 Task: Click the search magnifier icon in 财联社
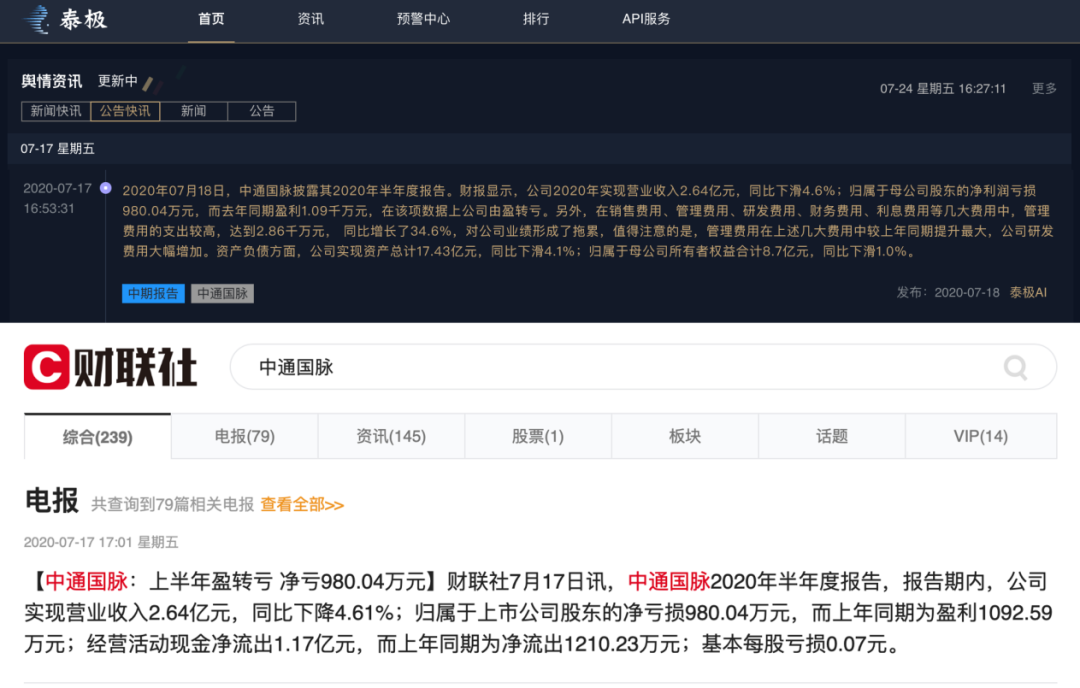(1015, 367)
